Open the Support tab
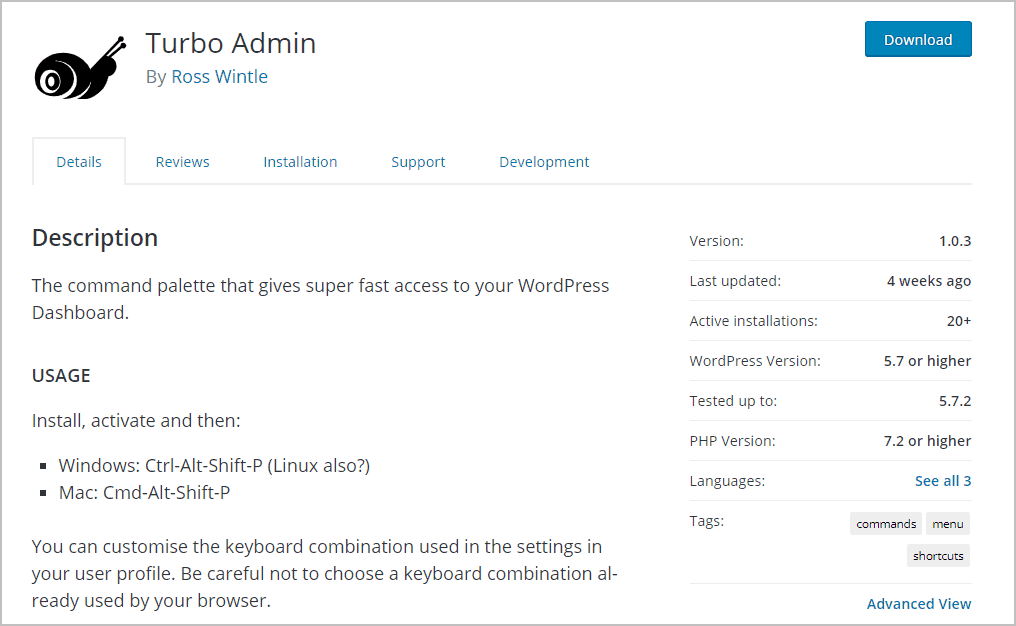Viewport: 1016px width, 626px height. pyautogui.click(x=418, y=161)
